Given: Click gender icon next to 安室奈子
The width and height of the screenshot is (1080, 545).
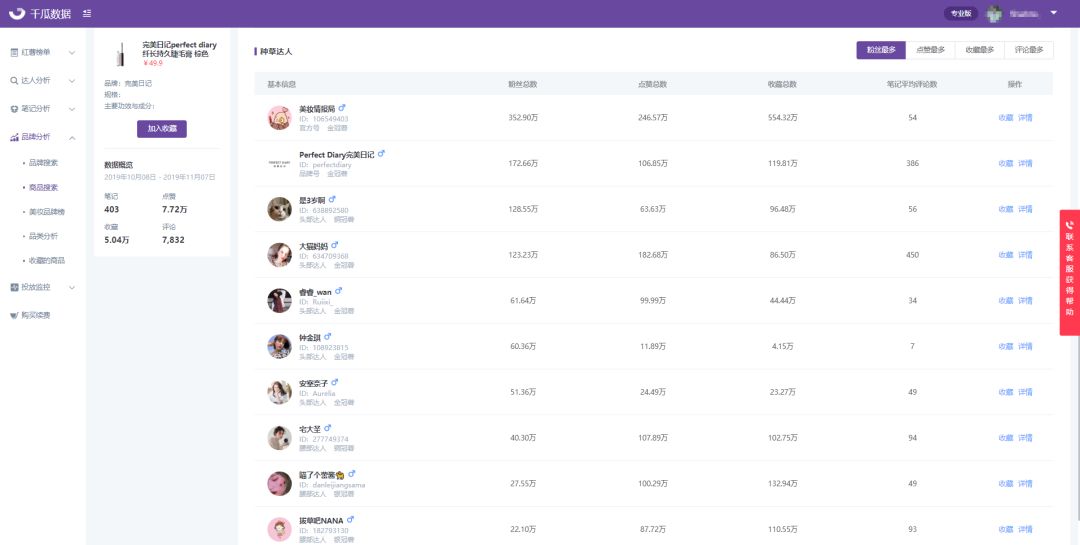Looking at the screenshot, I should pos(335,382).
